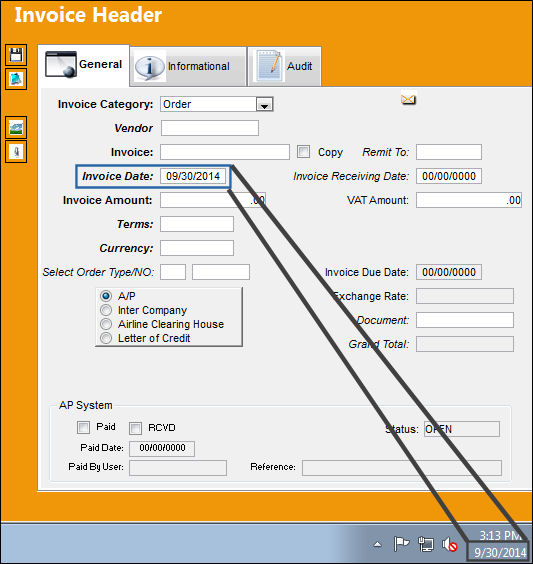
Task: Click the Terms input field
Action: (x=197, y=224)
